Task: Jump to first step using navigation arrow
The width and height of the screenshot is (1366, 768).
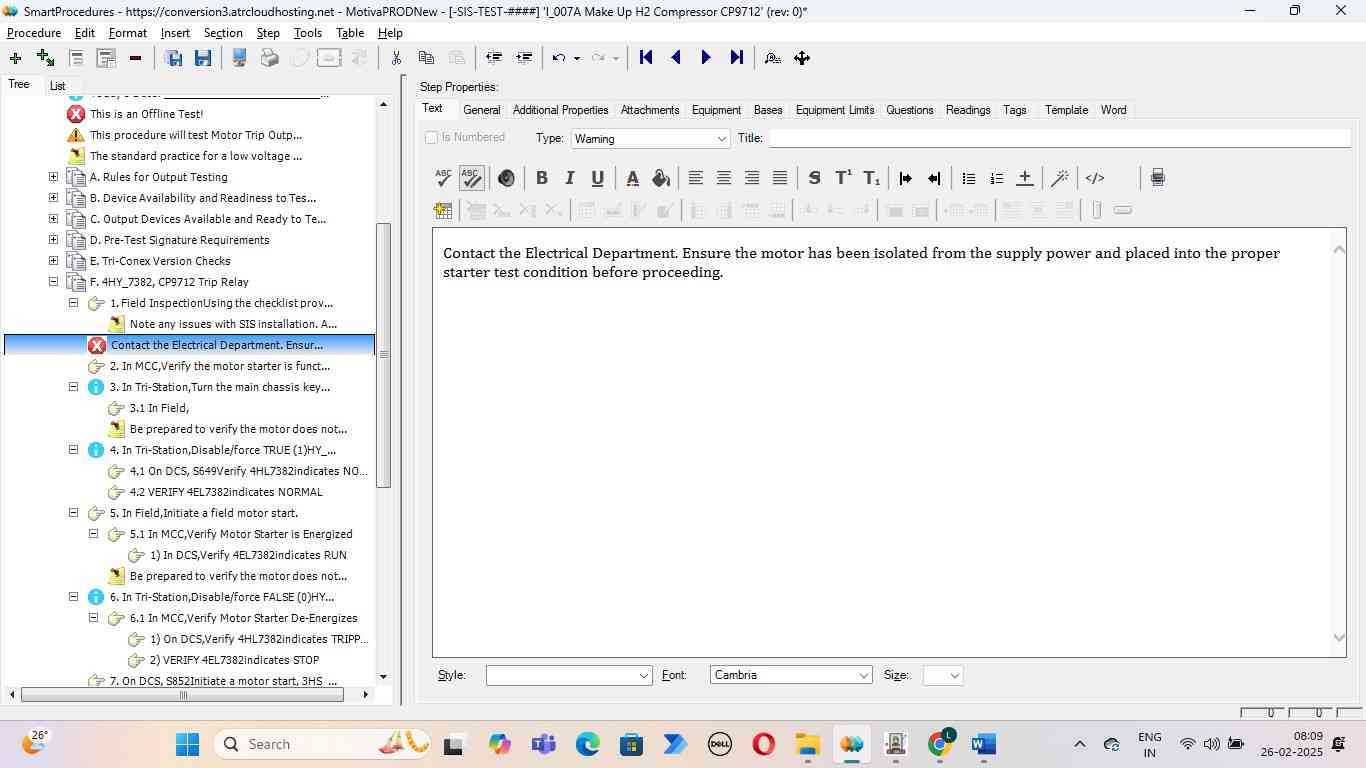Action: pos(646,58)
